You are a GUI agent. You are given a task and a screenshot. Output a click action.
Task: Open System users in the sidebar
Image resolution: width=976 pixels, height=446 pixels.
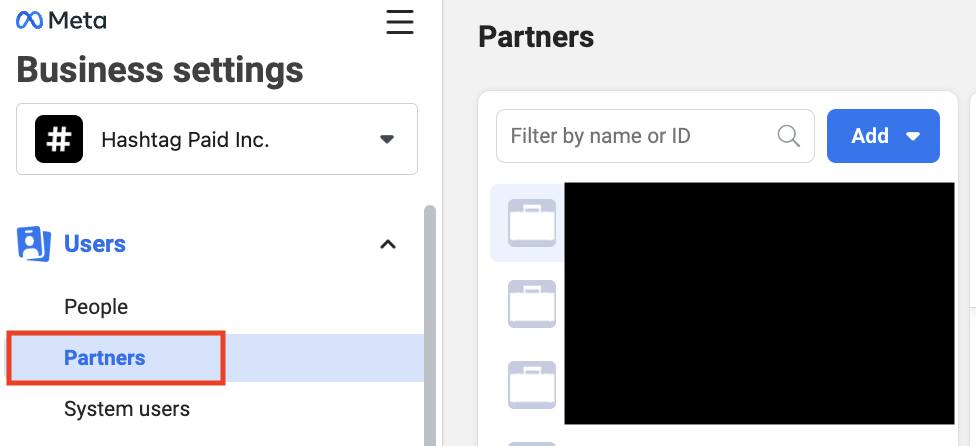[x=127, y=409]
